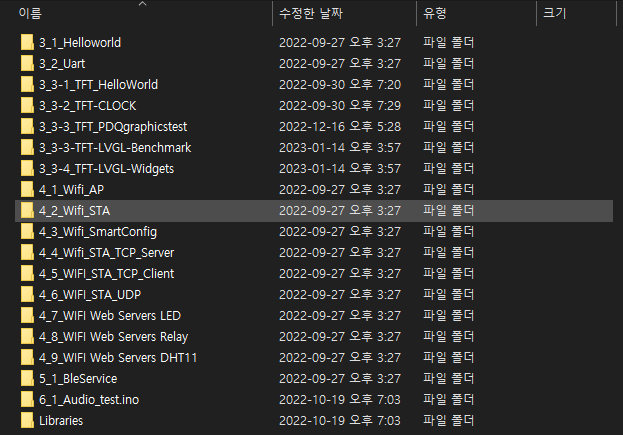
Task: Select the 3_3-4_TFT-LVGL-Widgets name
Action: 106,169
